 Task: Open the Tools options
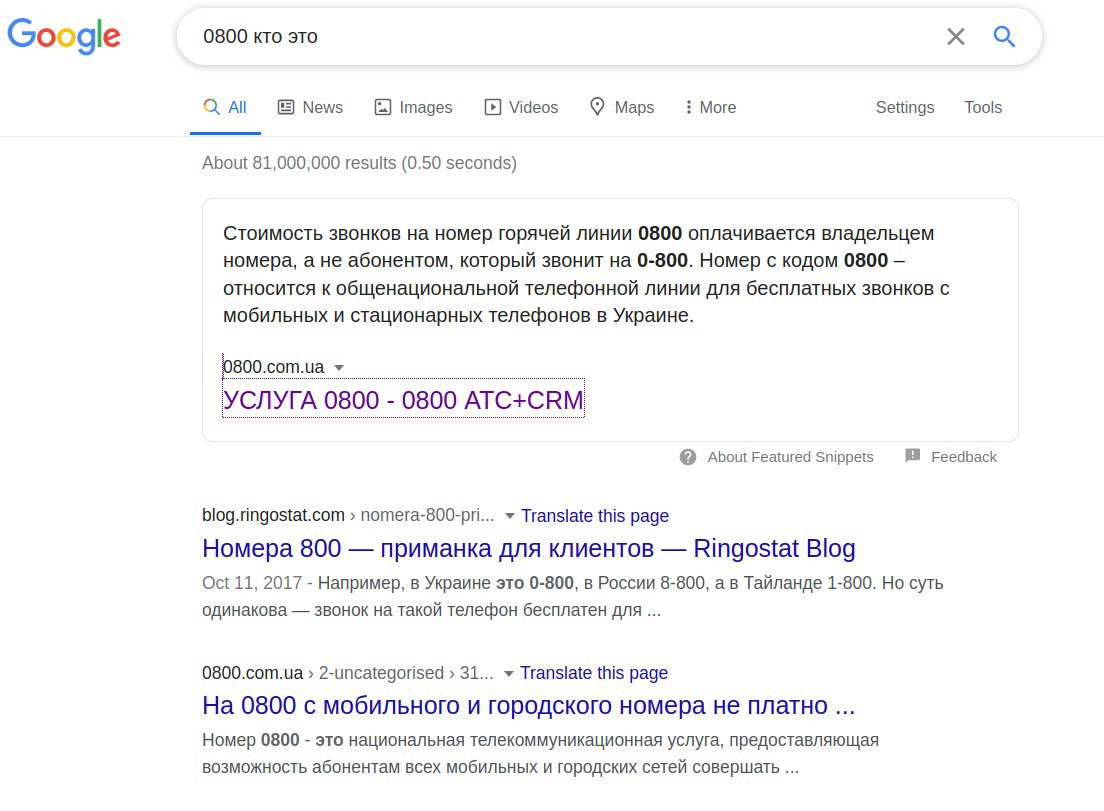pos(983,108)
